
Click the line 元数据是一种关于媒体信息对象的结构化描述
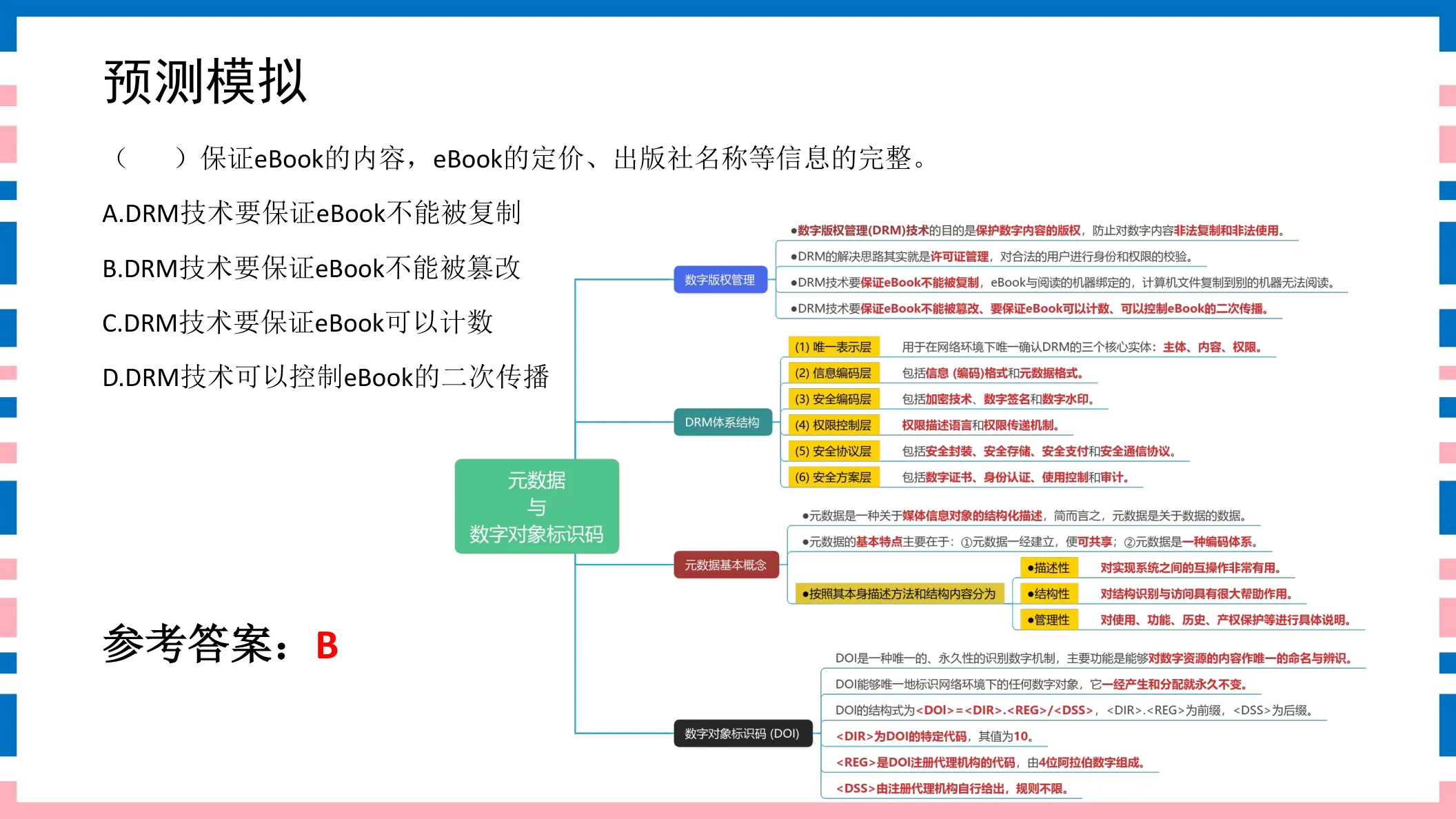[x=1025, y=516]
